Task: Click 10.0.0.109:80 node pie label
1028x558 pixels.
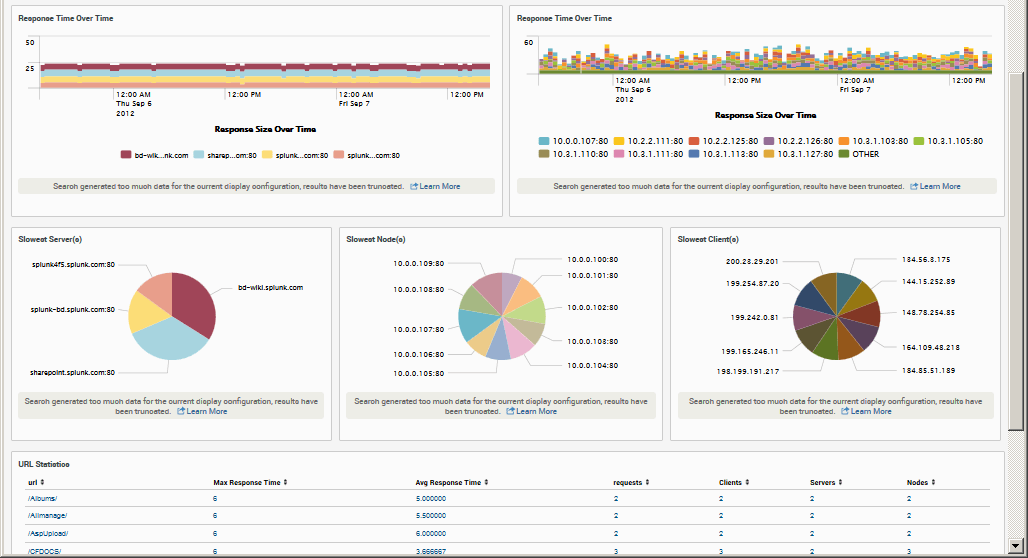Action: pos(418,264)
